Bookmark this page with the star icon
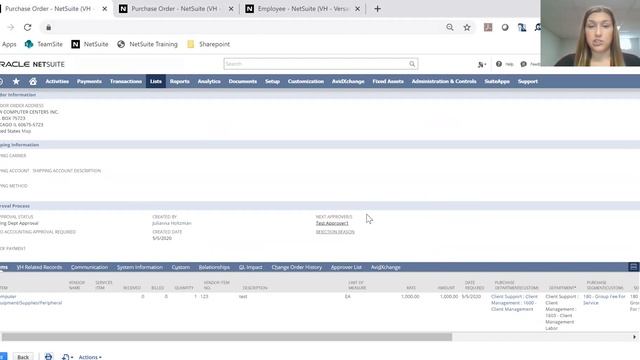Screen dimensions: 640x360 coord(467,27)
